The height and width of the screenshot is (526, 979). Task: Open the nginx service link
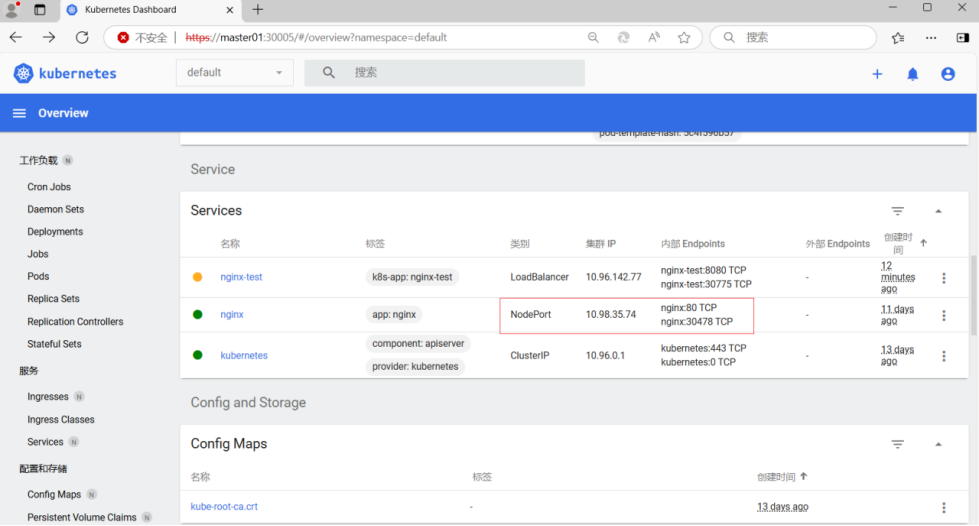232,314
